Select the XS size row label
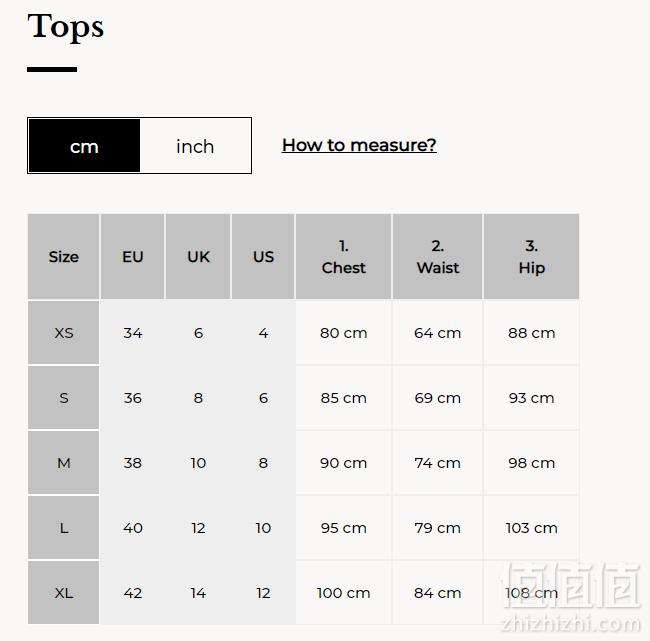 click(x=63, y=333)
